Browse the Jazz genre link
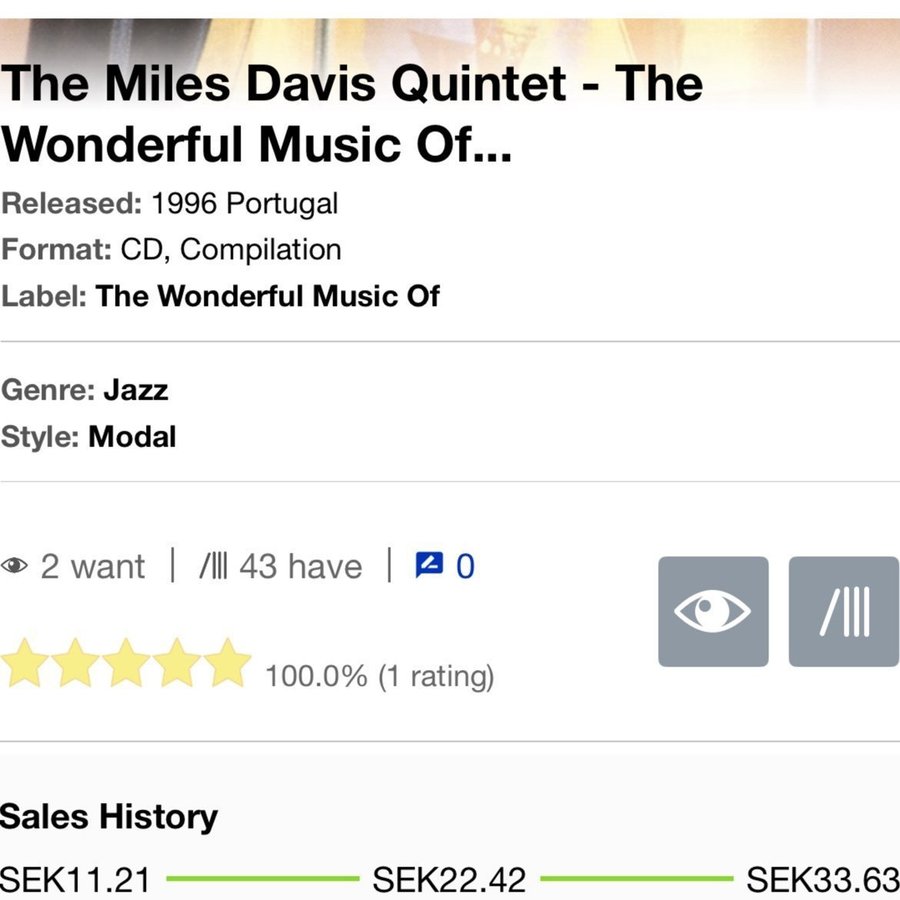The image size is (900, 900). [135, 389]
